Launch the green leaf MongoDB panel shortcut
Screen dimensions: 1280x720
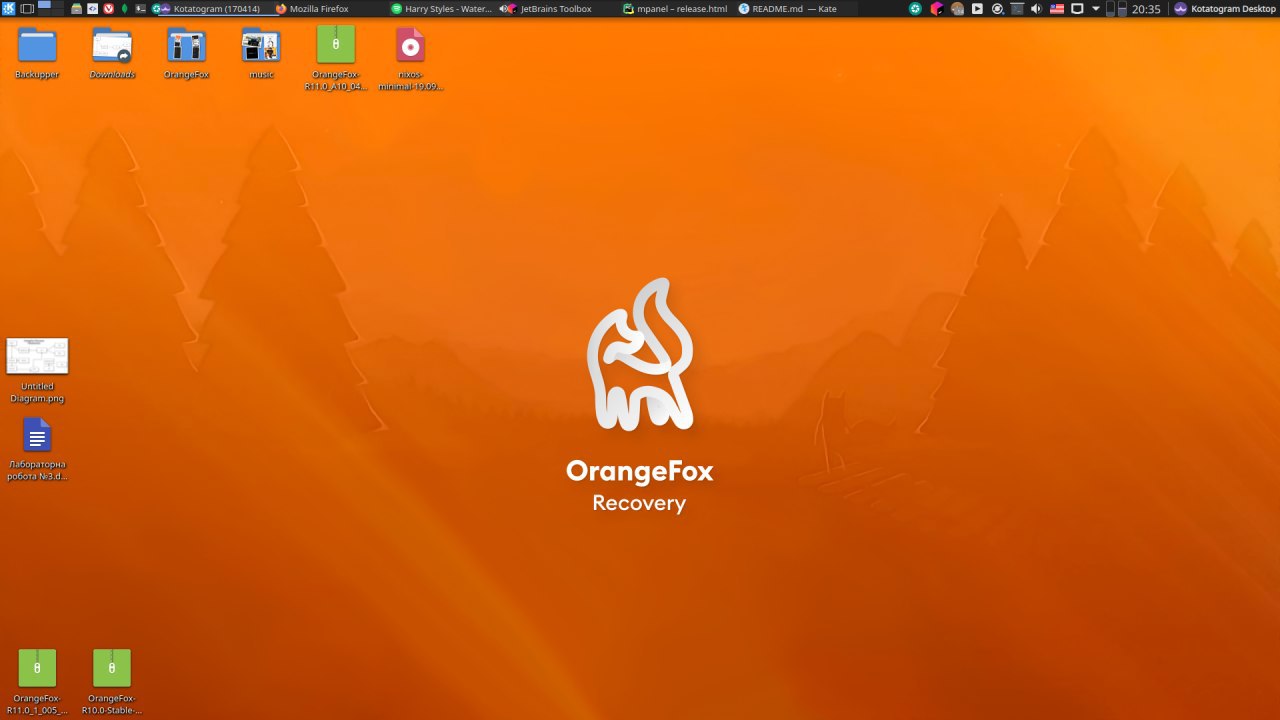124,9
